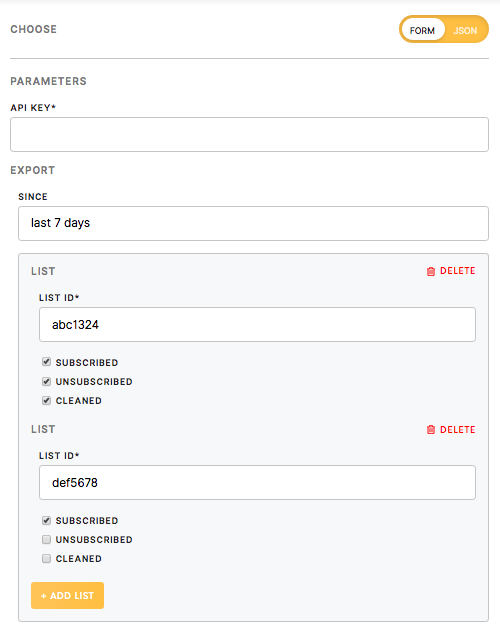Click the Unsubscribed label under def5678
Screen dimensions: 500x632
click(x=94, y=540)
